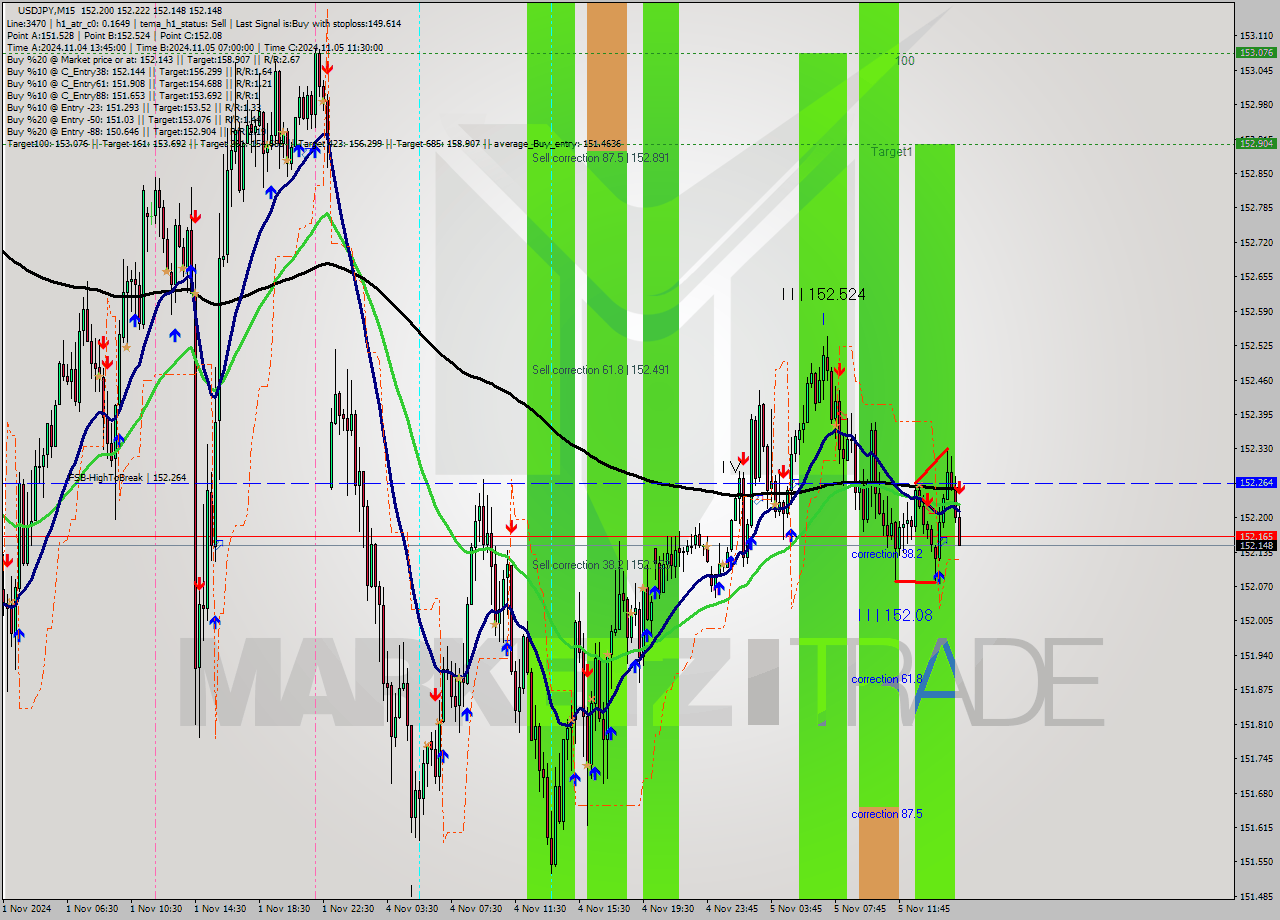Click the 'I I I 152.524' wave label
Viewport: 1280px width, 920px height.
coord(824,294)
